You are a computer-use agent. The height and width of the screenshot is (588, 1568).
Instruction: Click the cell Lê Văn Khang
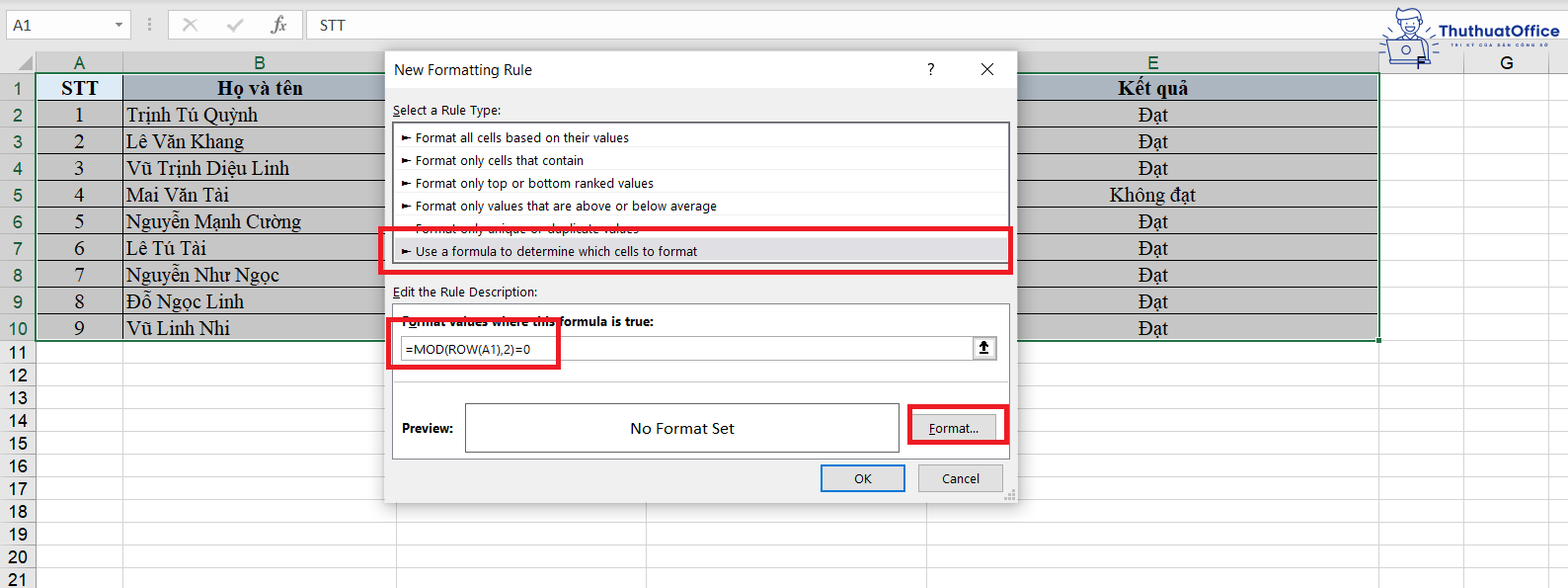[x=254, y=141]
